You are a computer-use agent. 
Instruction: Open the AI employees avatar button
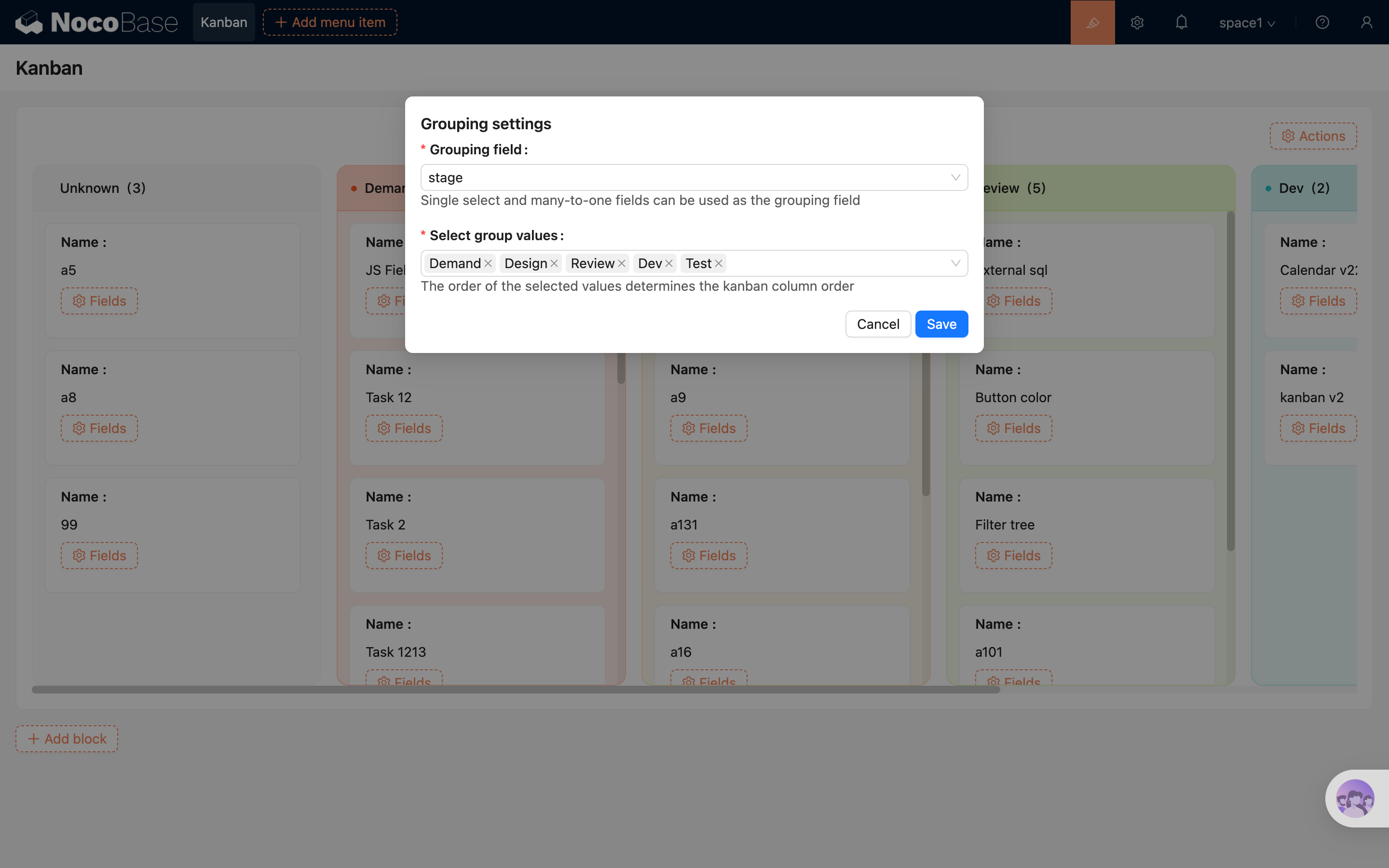pos(1355,798)
